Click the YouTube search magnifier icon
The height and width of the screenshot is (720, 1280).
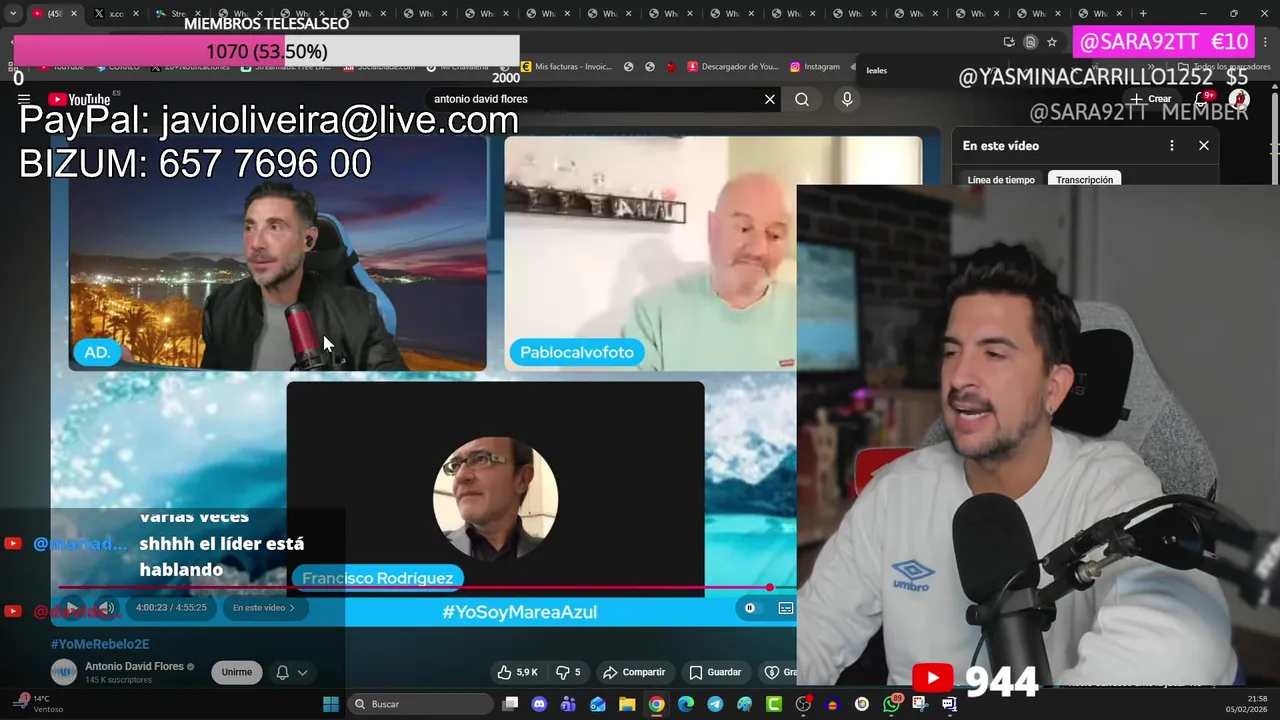[802, 99]
